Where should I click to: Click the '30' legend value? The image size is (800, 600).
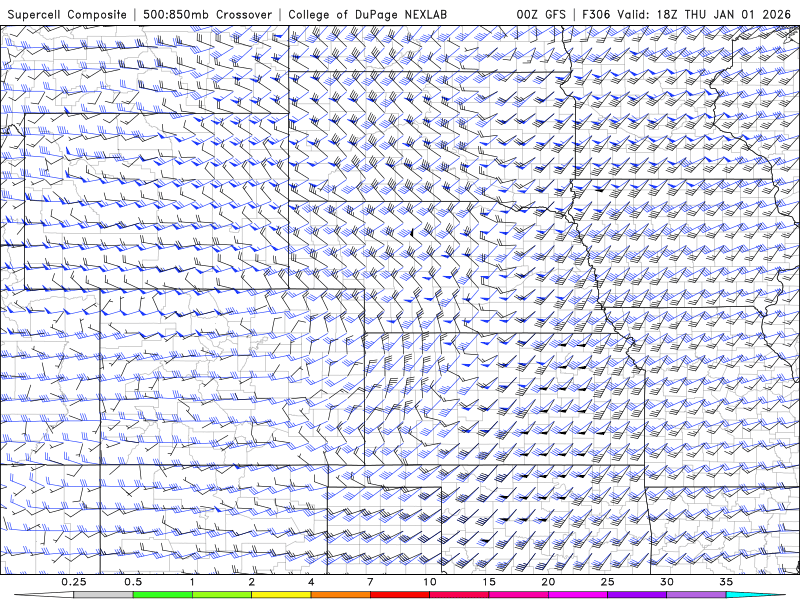[667, 582]
